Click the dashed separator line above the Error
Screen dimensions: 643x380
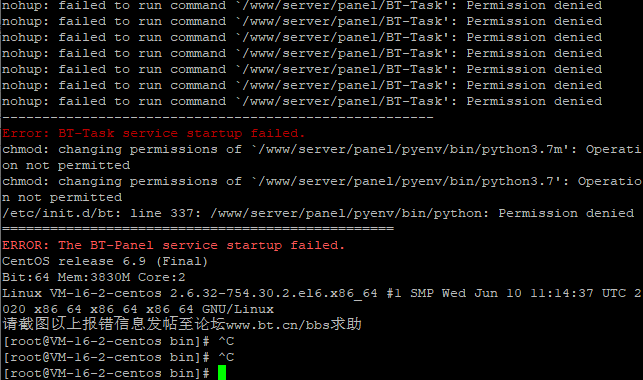coord(218,117)
